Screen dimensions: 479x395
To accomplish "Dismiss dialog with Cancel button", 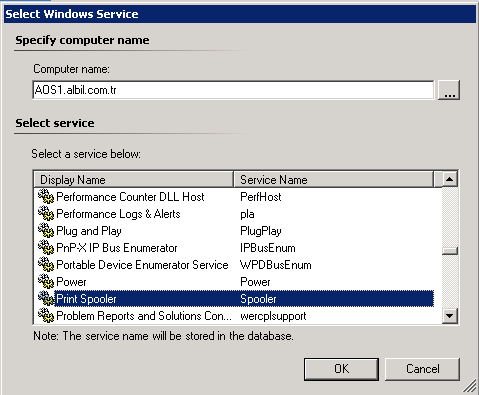I will point(422,369).
